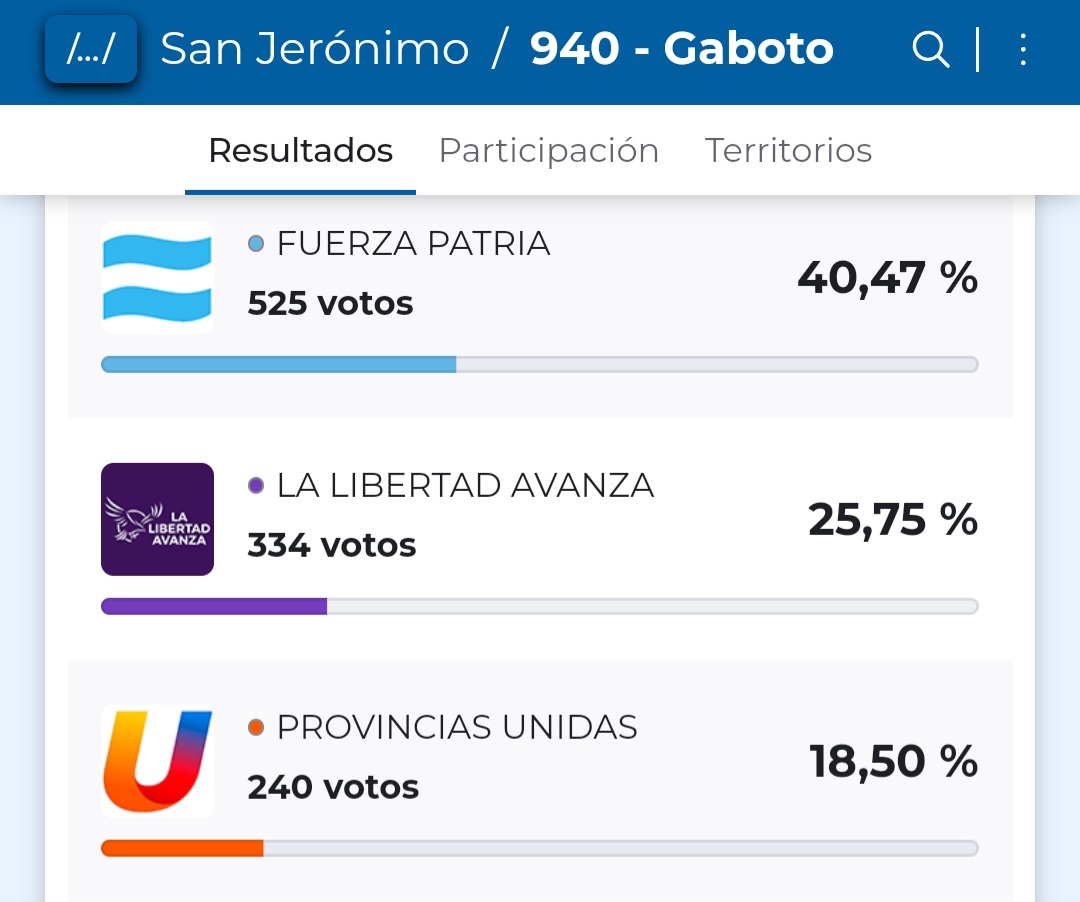Click the orange dot beside Provincias Unidas

(256, 728)
